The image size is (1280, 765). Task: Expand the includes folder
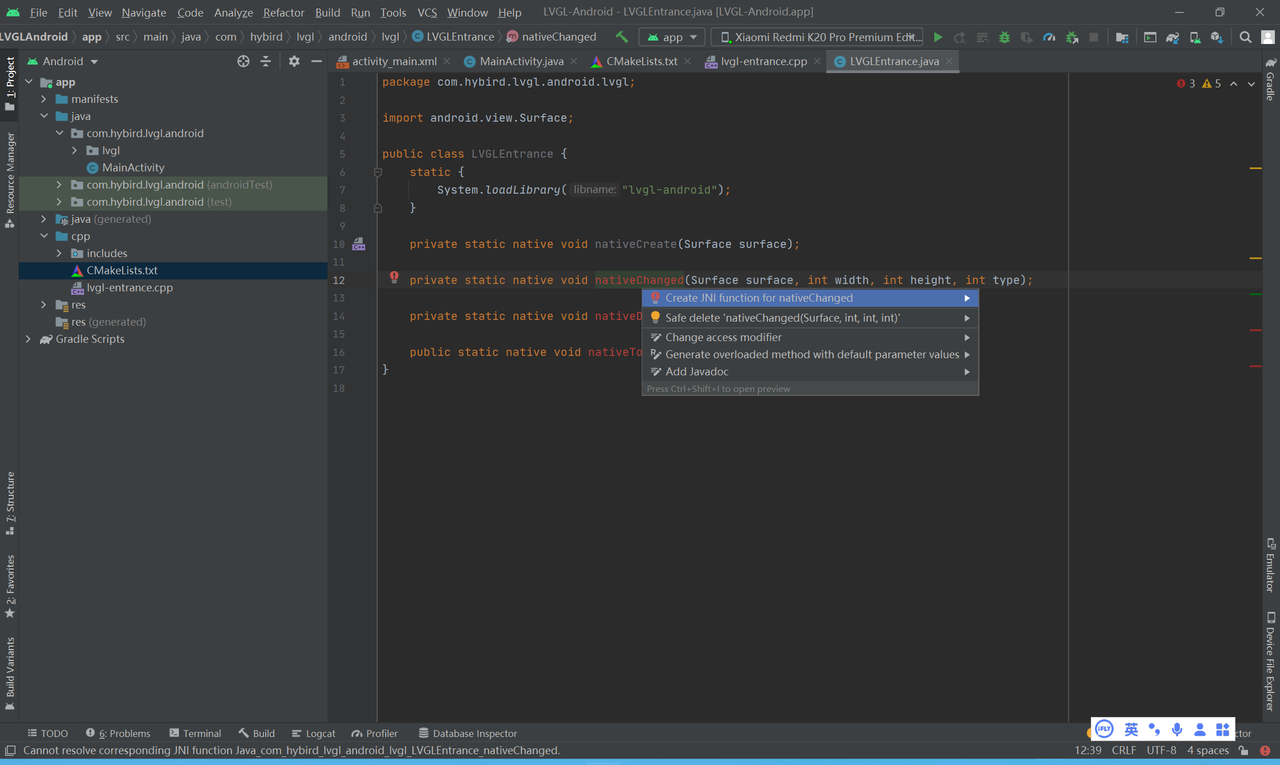point(59,253)
